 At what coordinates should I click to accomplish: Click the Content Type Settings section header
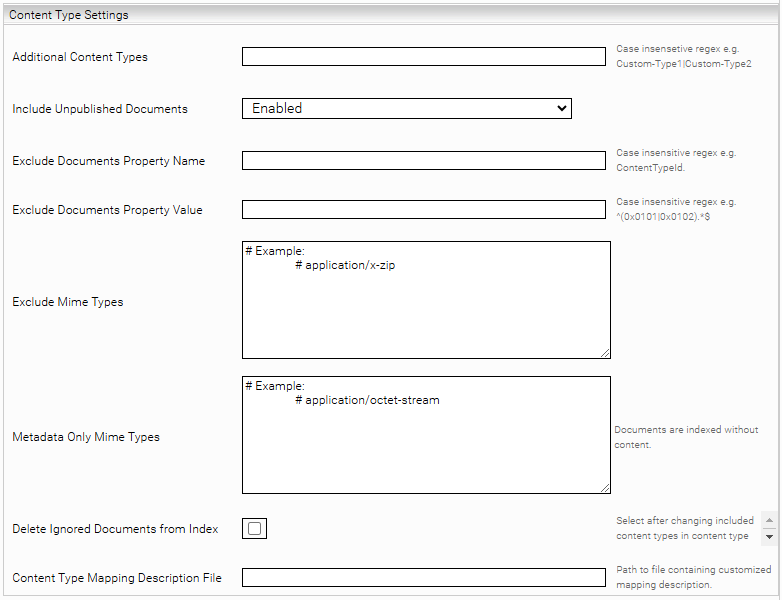tap(69, 15)
